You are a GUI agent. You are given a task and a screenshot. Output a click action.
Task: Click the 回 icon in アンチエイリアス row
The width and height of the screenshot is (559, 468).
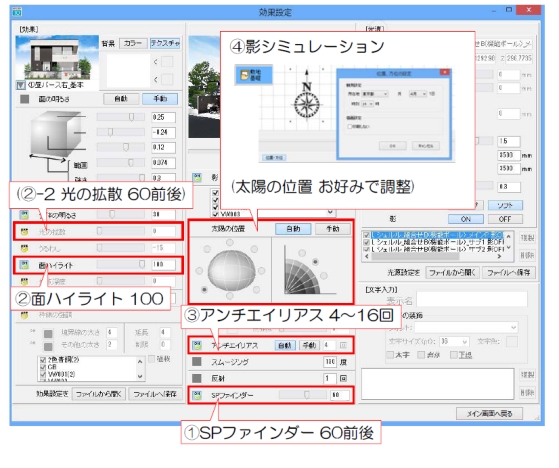(x=343, y=345)
